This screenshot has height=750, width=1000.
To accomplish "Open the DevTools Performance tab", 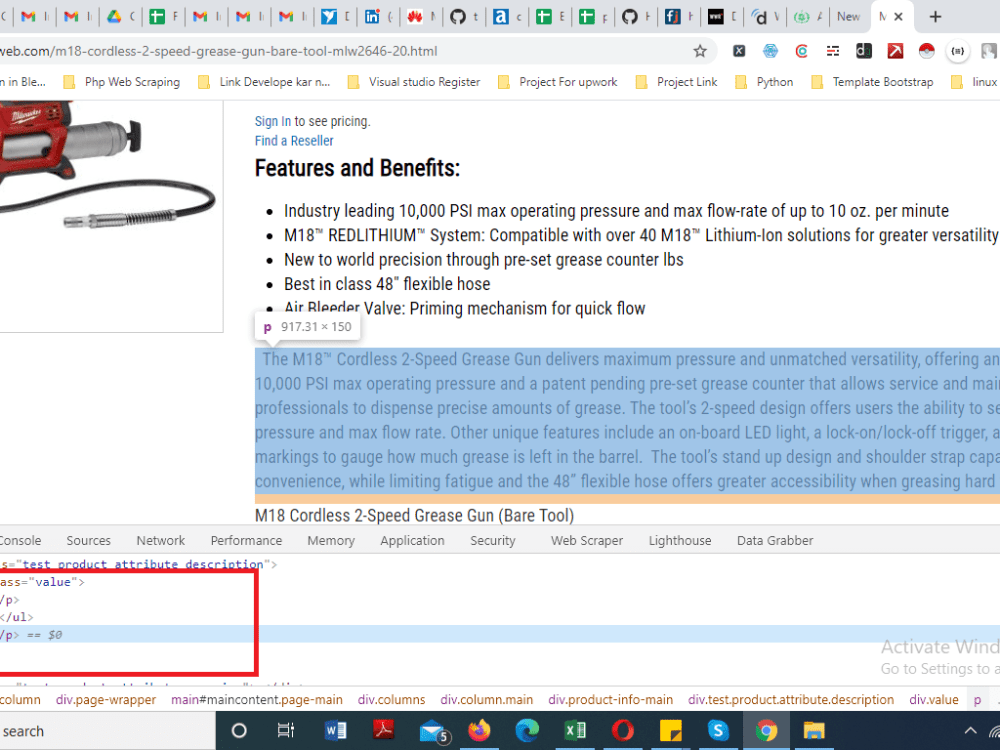I will point(246,540).
